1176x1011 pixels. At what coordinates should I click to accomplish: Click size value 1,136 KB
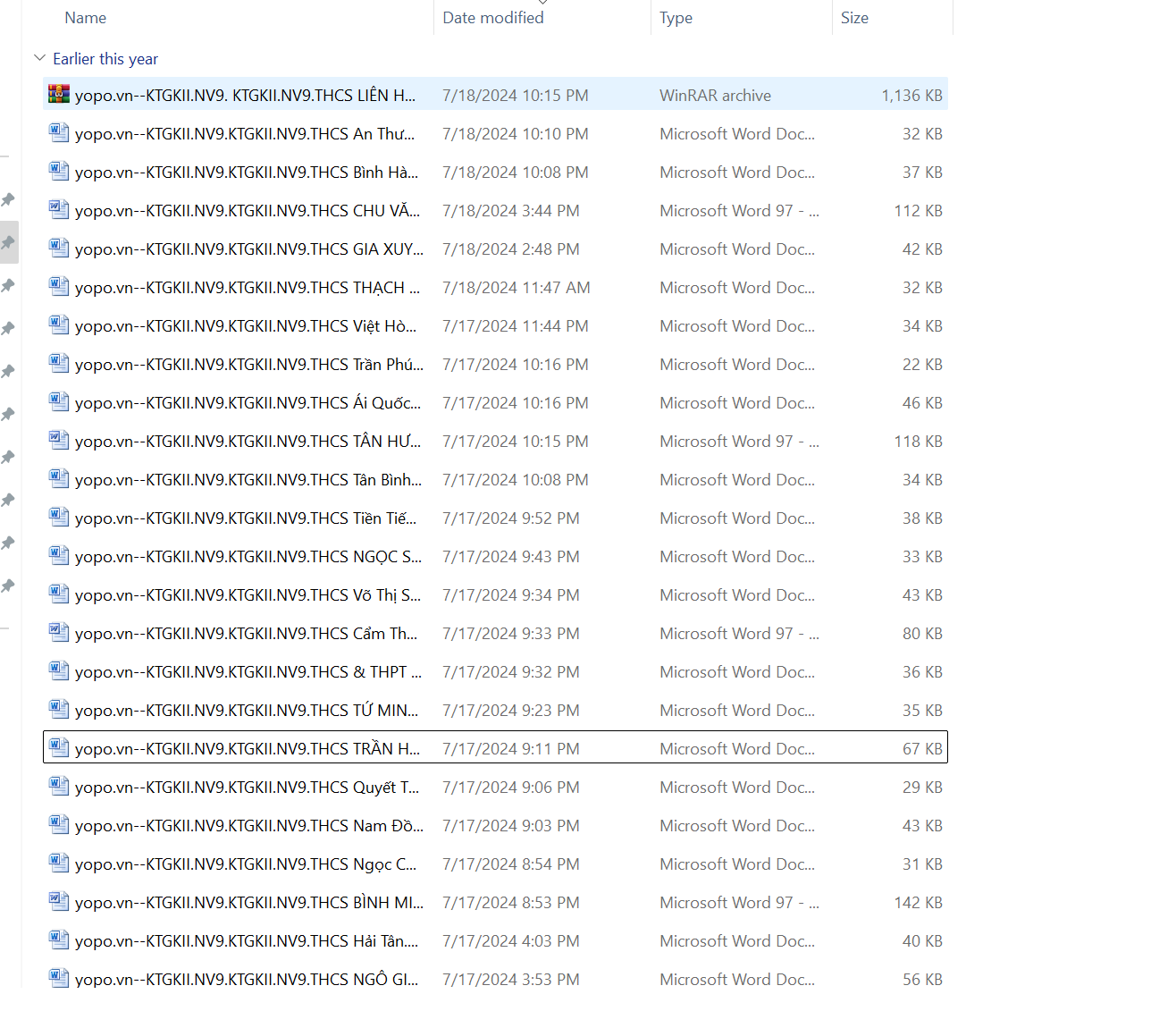tap(911, 96)
